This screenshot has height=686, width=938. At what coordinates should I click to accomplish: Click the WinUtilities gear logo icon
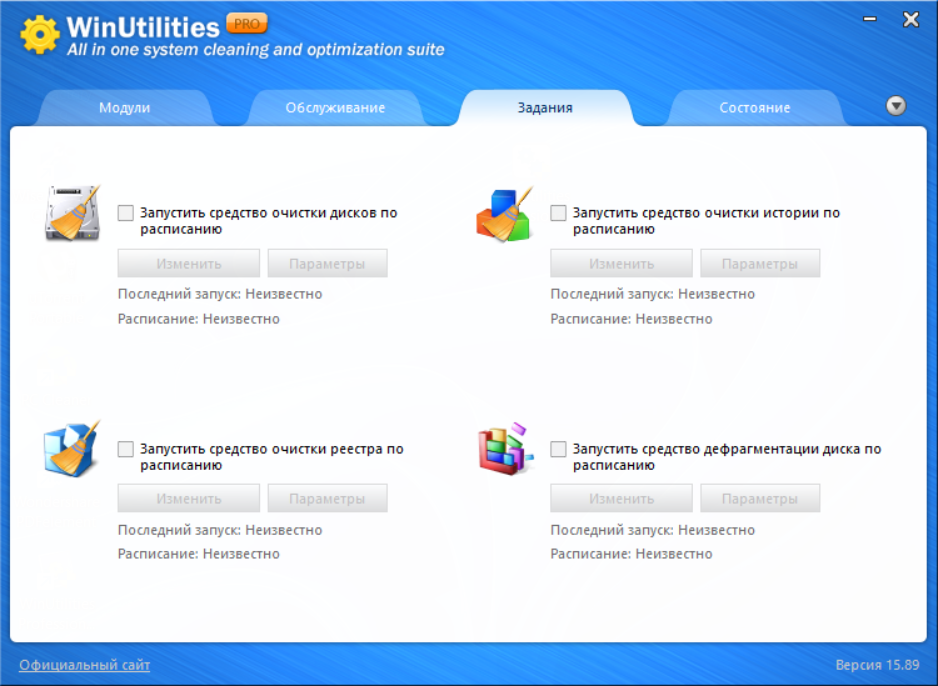tap(39, 35)
